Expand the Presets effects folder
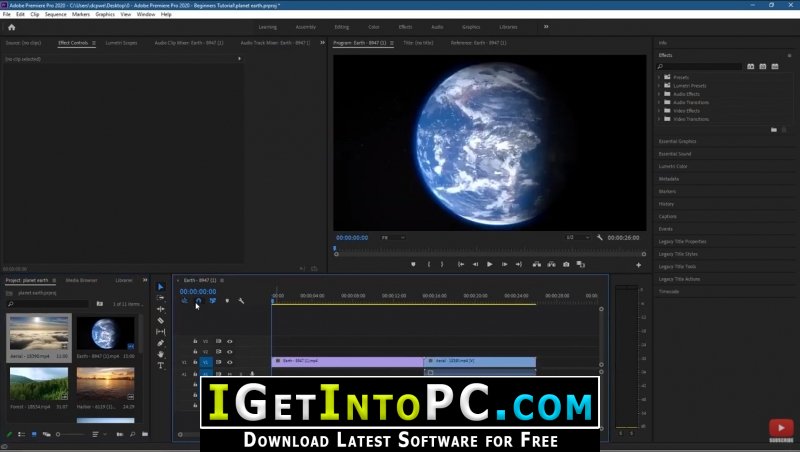The image size is (800, 452). [x=659, y=78]
